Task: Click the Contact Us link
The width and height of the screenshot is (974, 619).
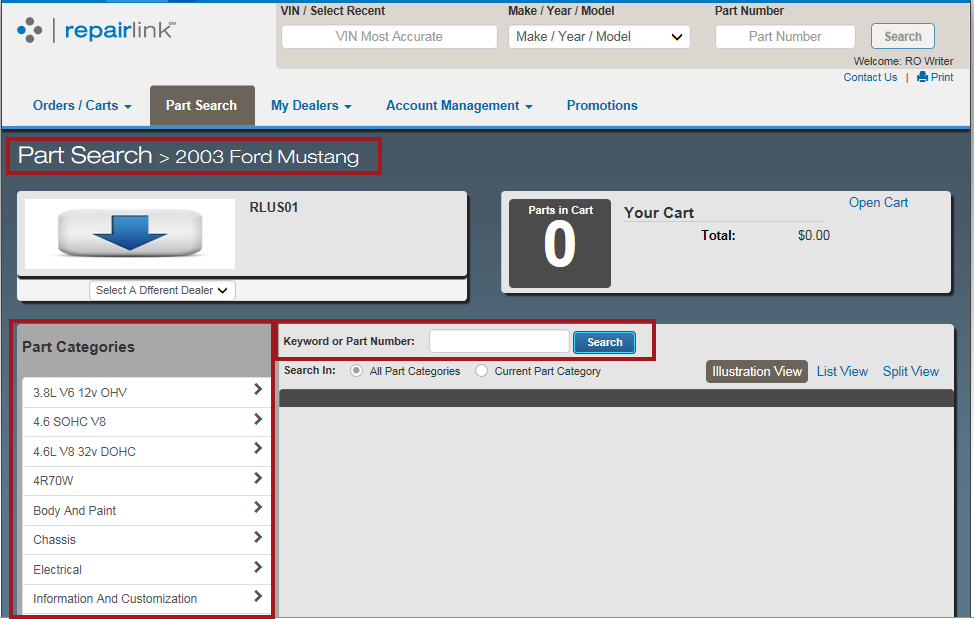Action: [x=869, y=77]
